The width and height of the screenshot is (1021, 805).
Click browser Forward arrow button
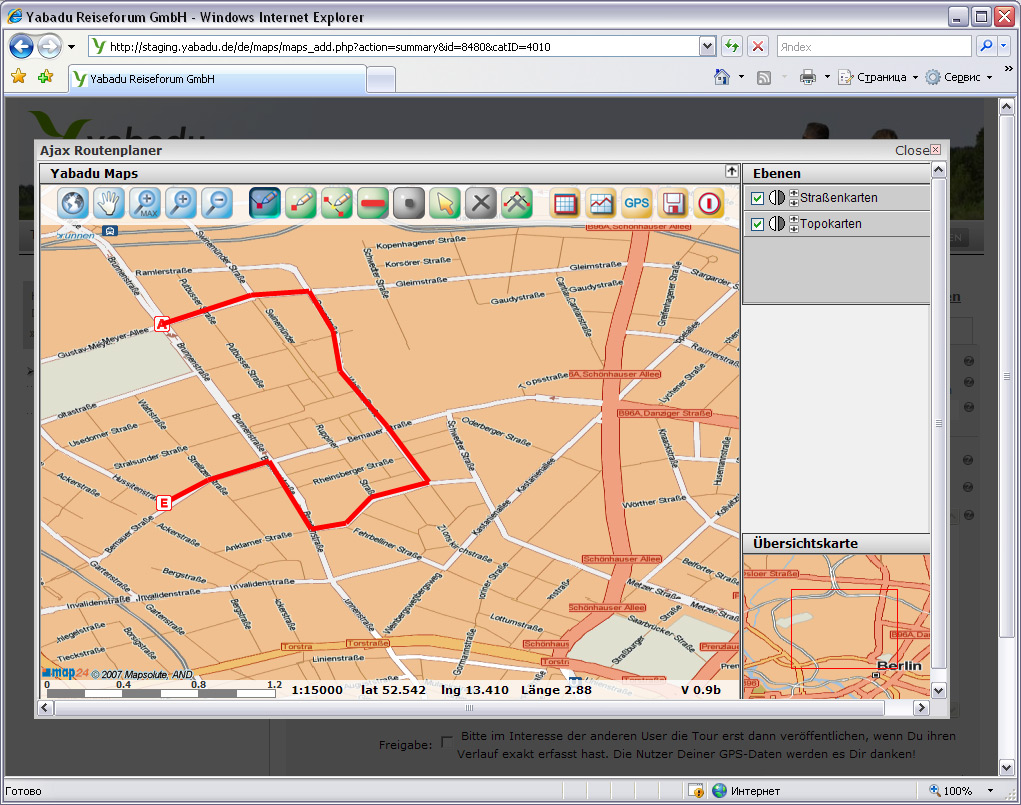(x=50, y=46)
